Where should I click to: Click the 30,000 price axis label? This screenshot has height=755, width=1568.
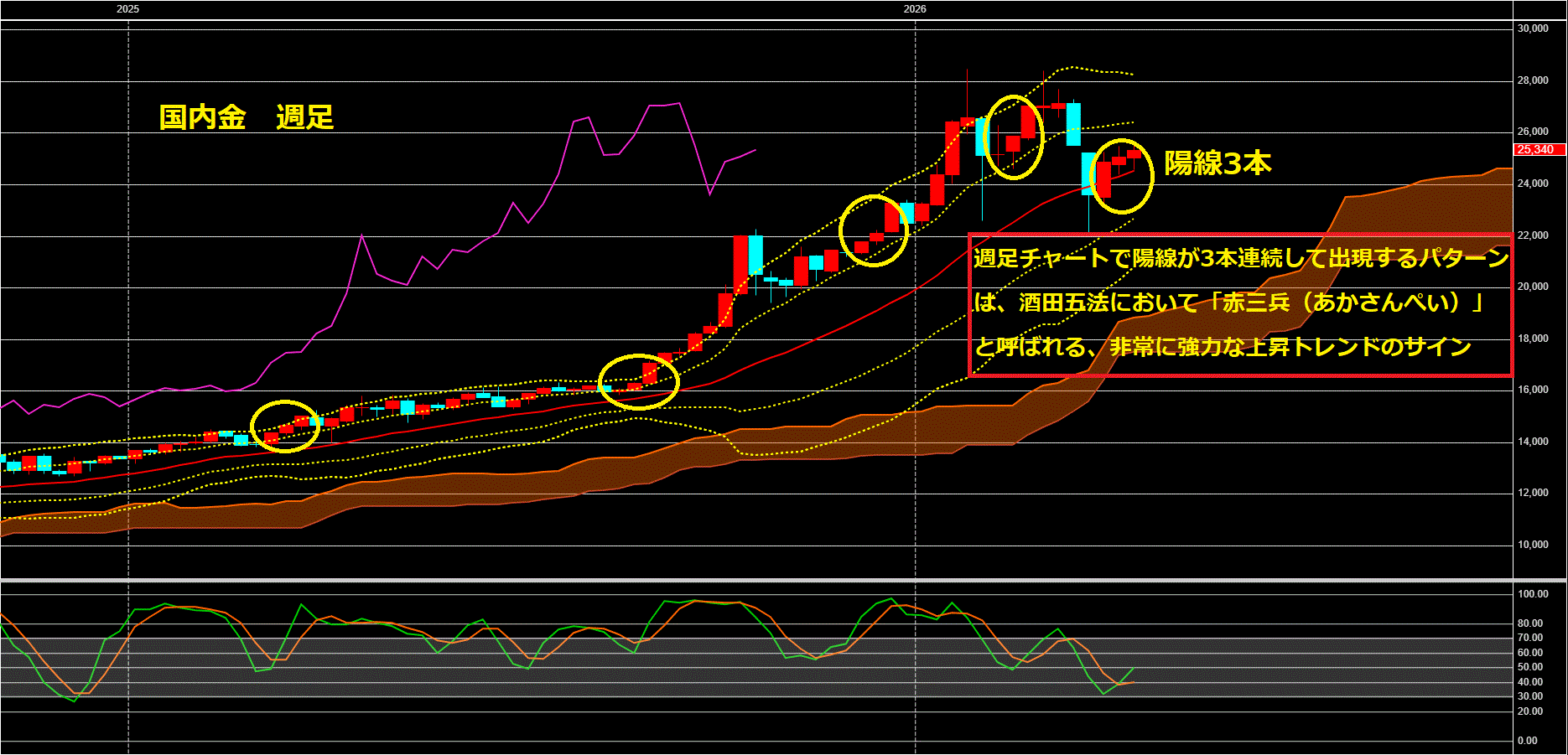pyautogui.click(x=1532, y=28)
